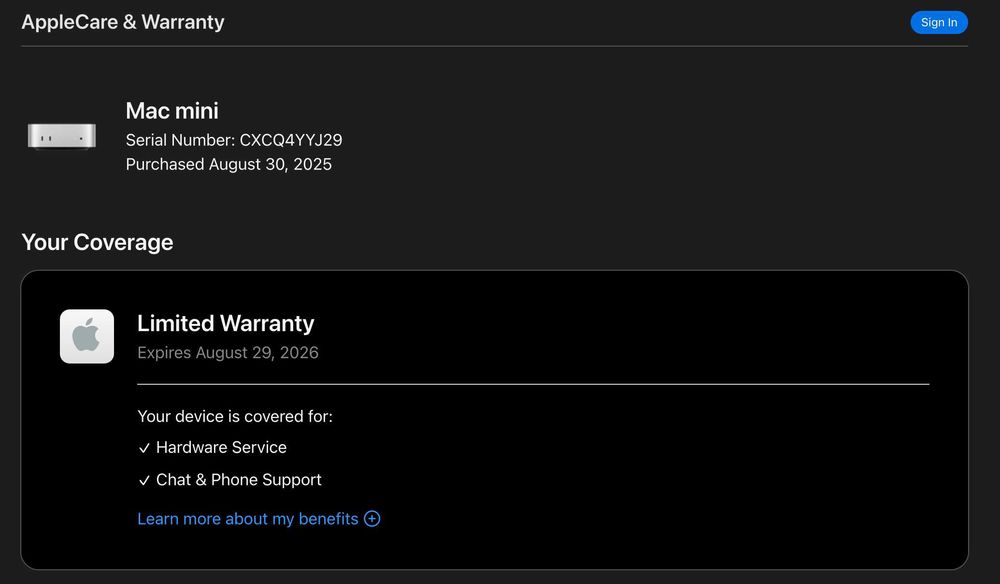Click the Your Coverage section heading

[x=97, y=242]
